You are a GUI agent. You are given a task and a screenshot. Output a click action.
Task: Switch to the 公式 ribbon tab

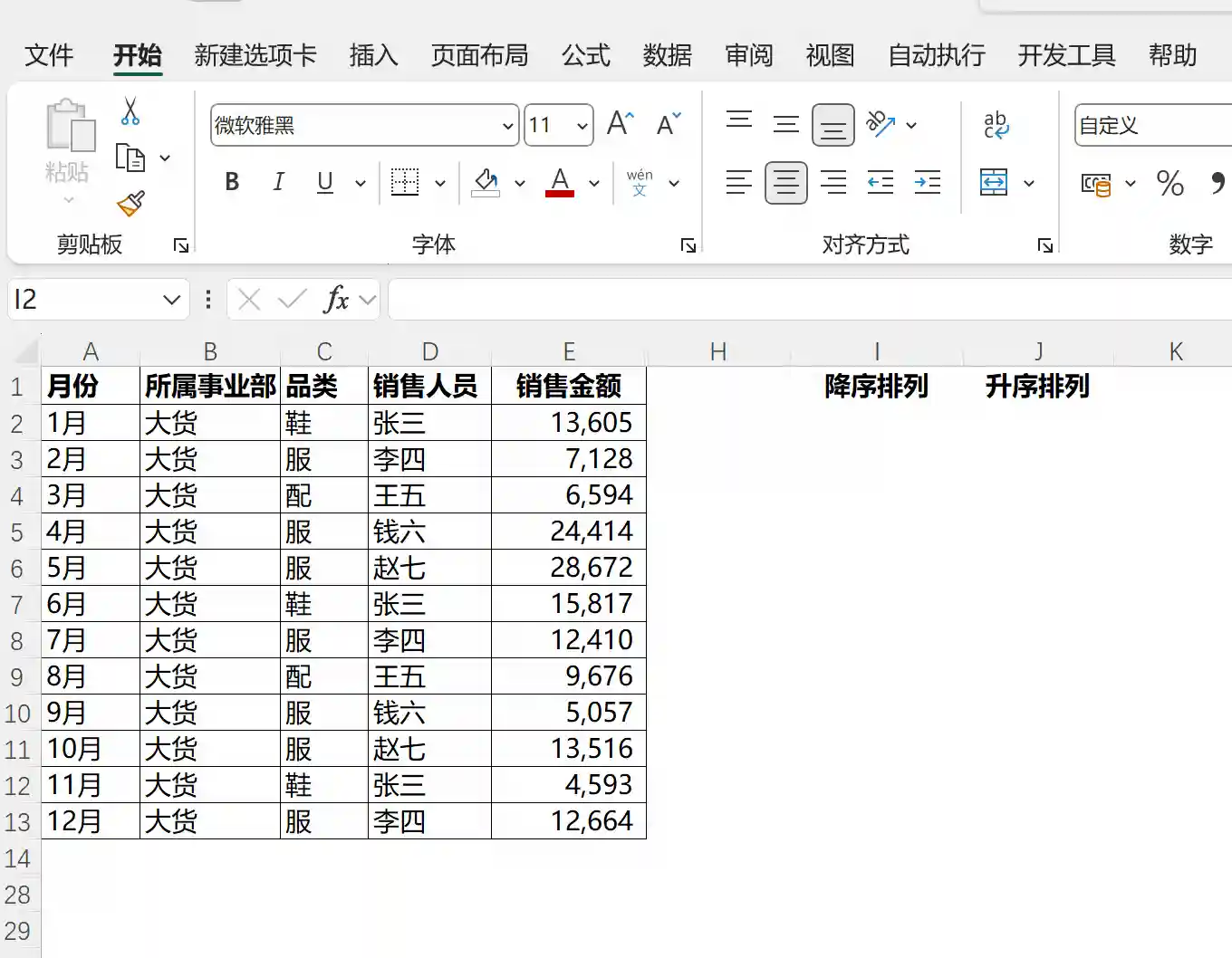pos(585,55)
